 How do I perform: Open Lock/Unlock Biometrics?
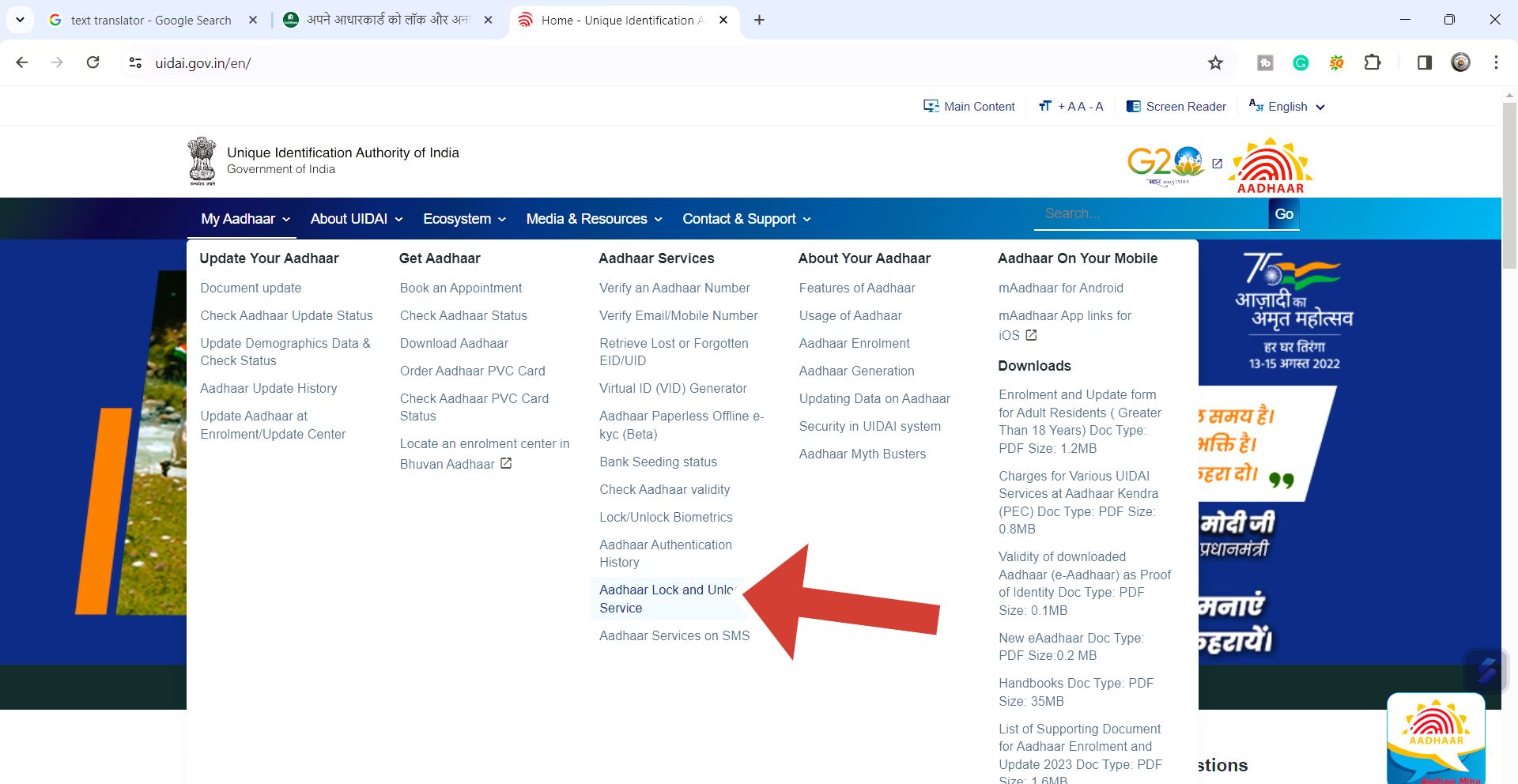(x=666, y=517)
